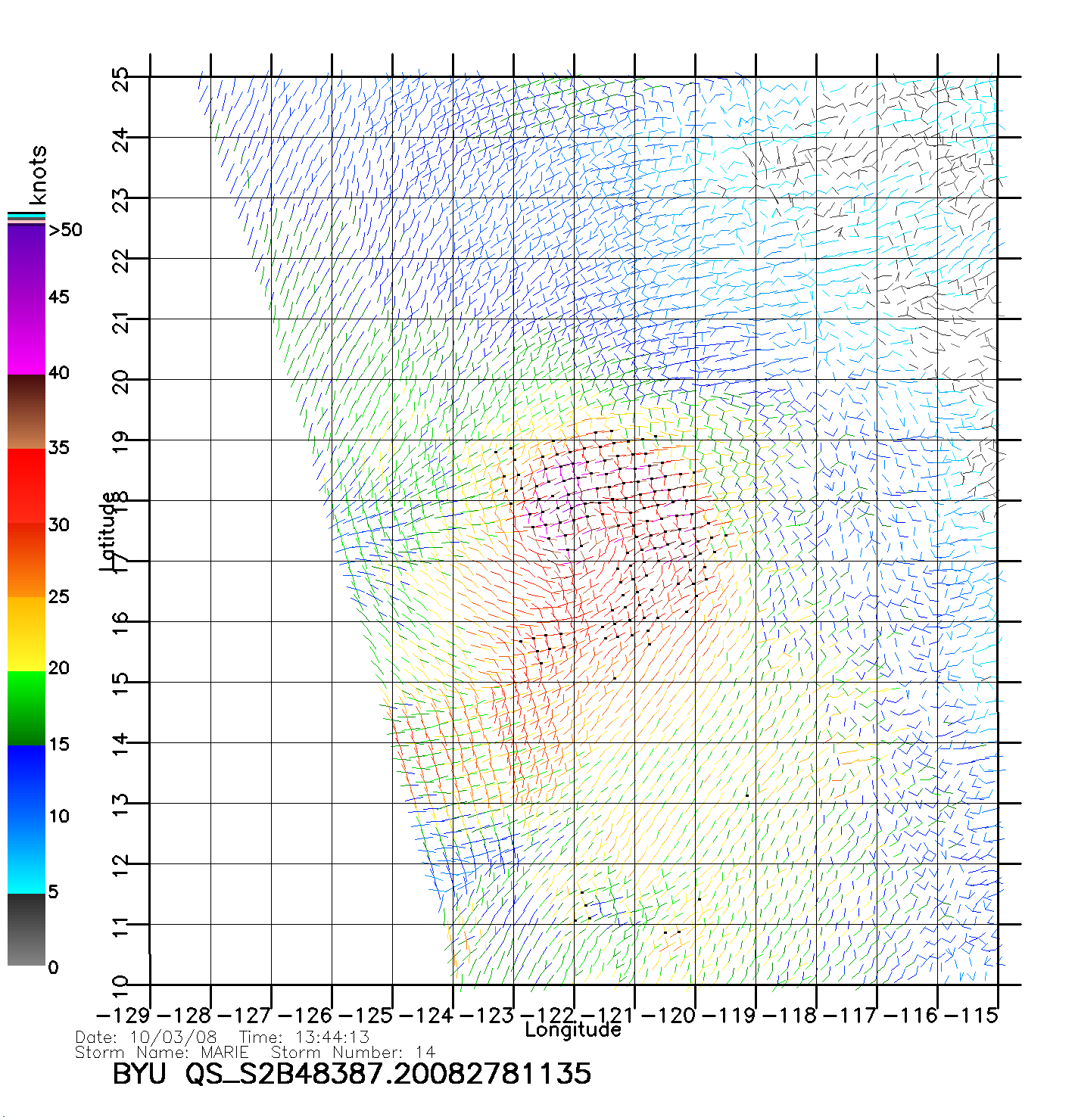Click the -129 longitude tick label

[123, 1016]
